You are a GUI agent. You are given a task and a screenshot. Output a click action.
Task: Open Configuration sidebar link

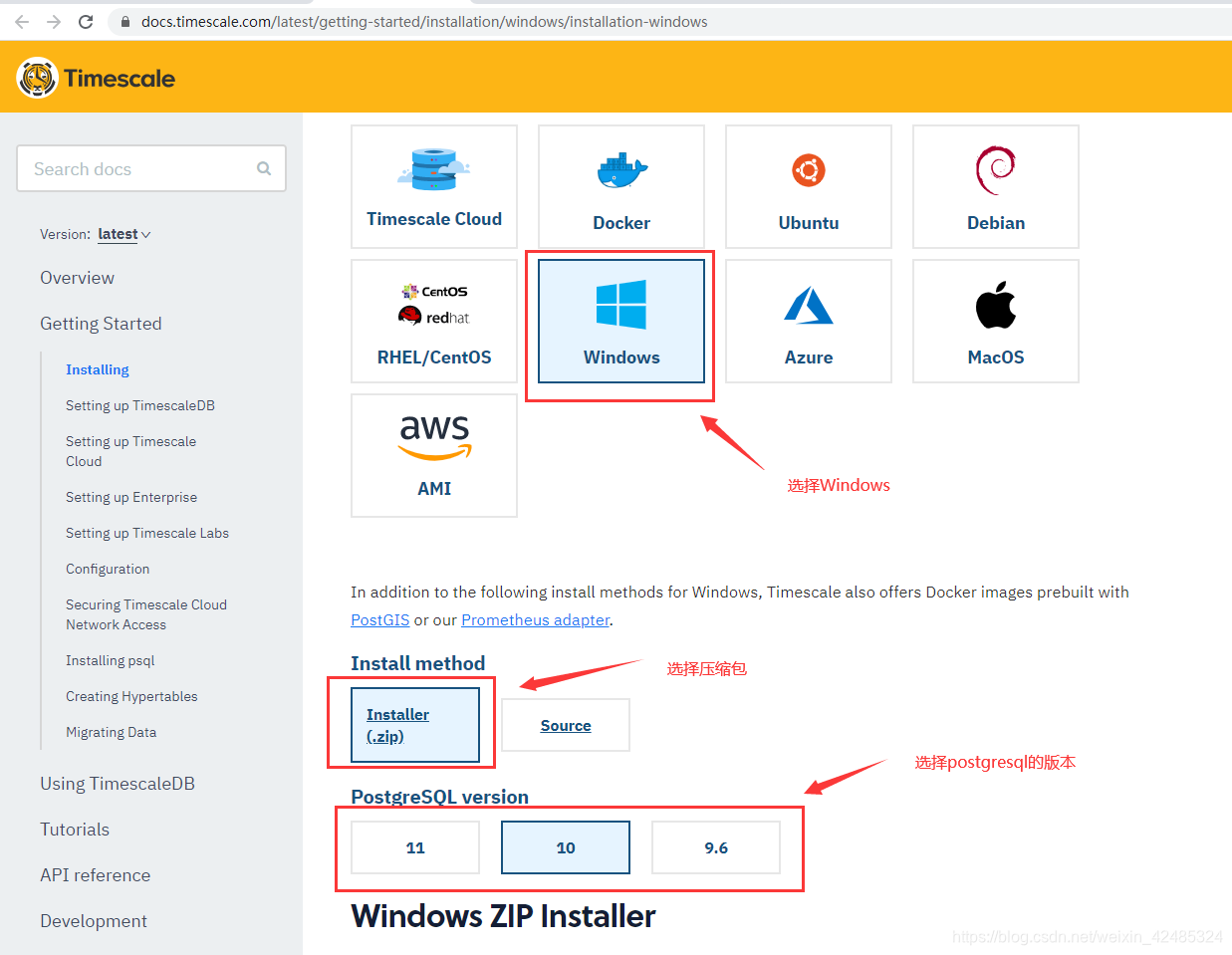[108, 569]
